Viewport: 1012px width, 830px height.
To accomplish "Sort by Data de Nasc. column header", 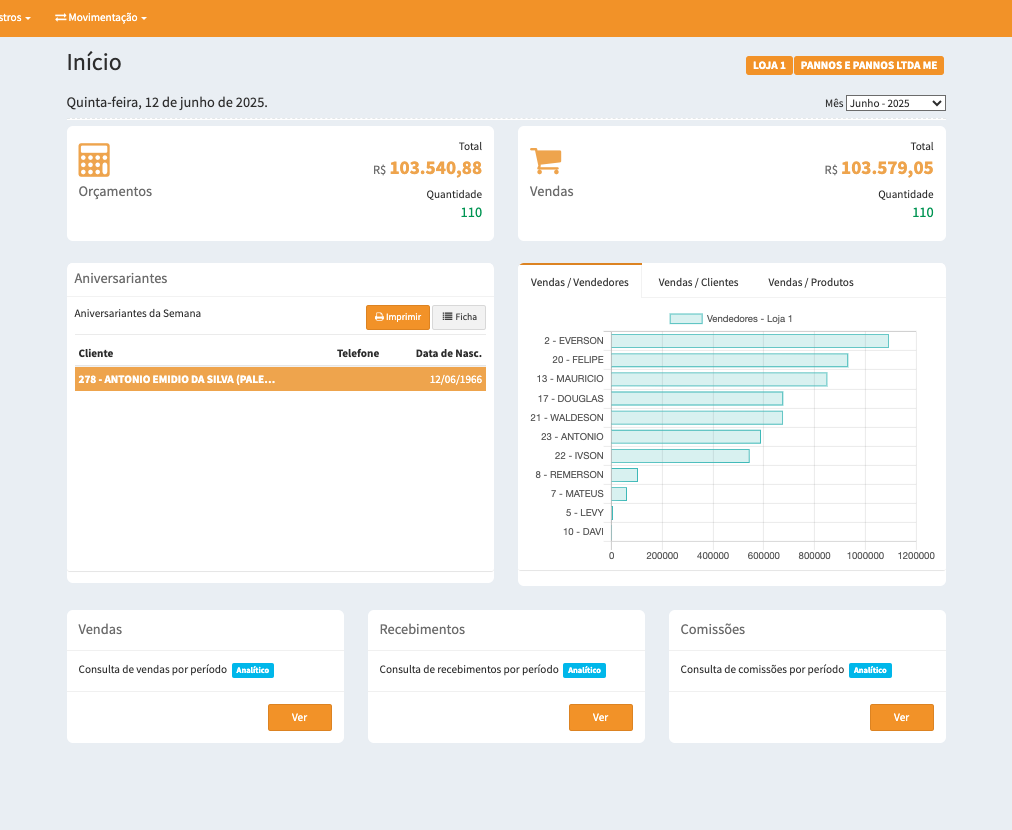I will [448, 353].
